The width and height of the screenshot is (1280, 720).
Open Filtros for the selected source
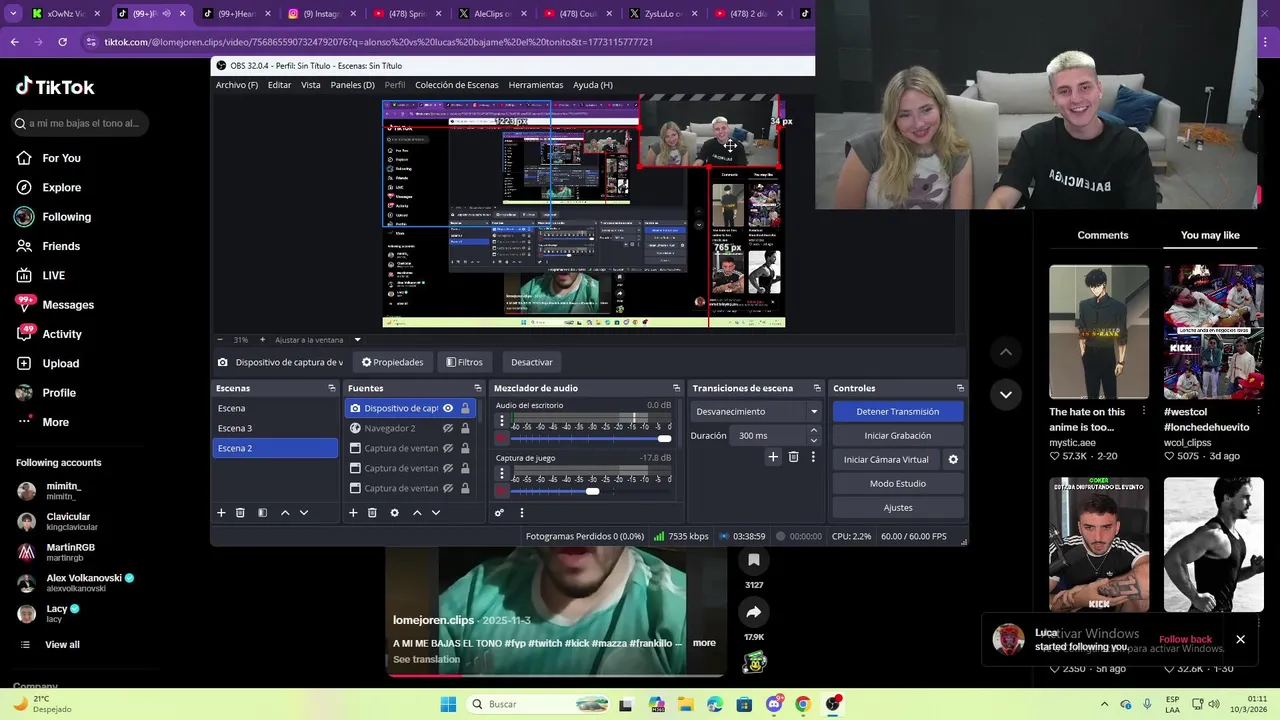coord(464,362)
